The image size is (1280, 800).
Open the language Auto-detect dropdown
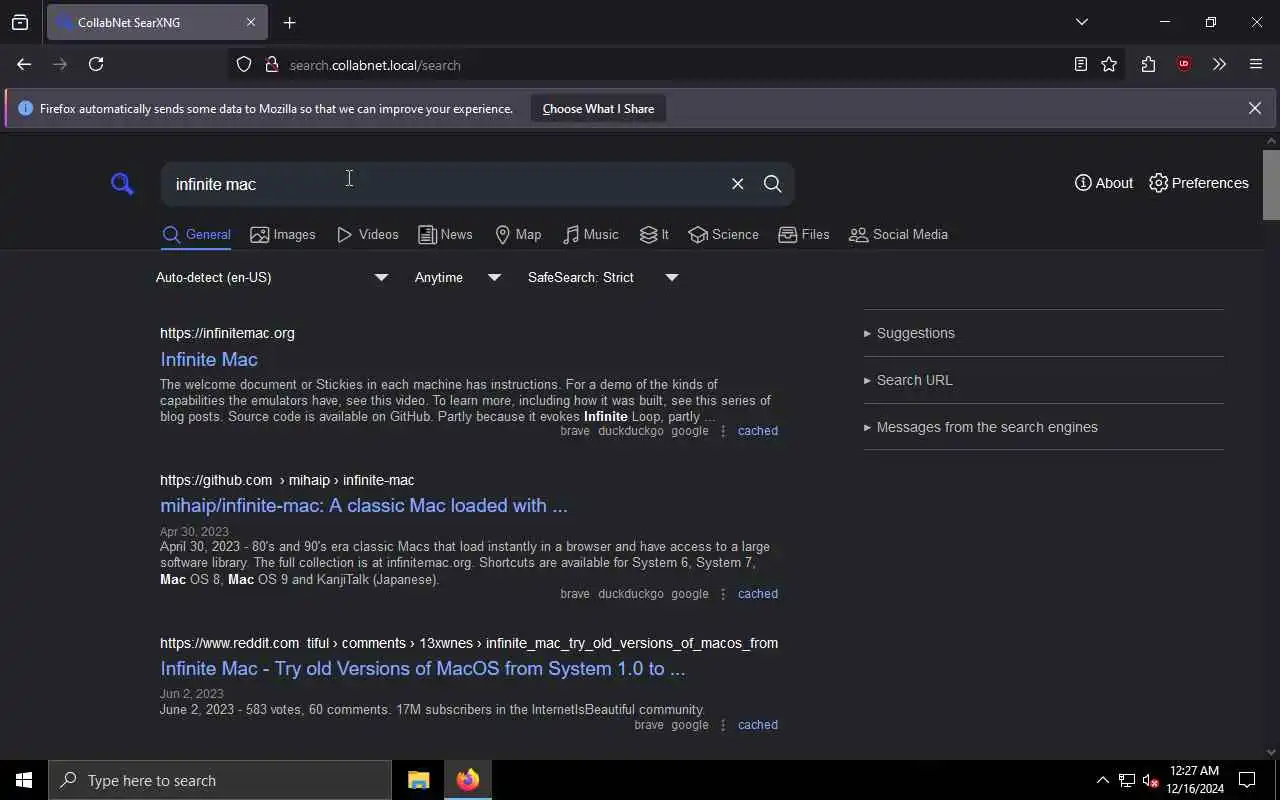pos(272,277)
